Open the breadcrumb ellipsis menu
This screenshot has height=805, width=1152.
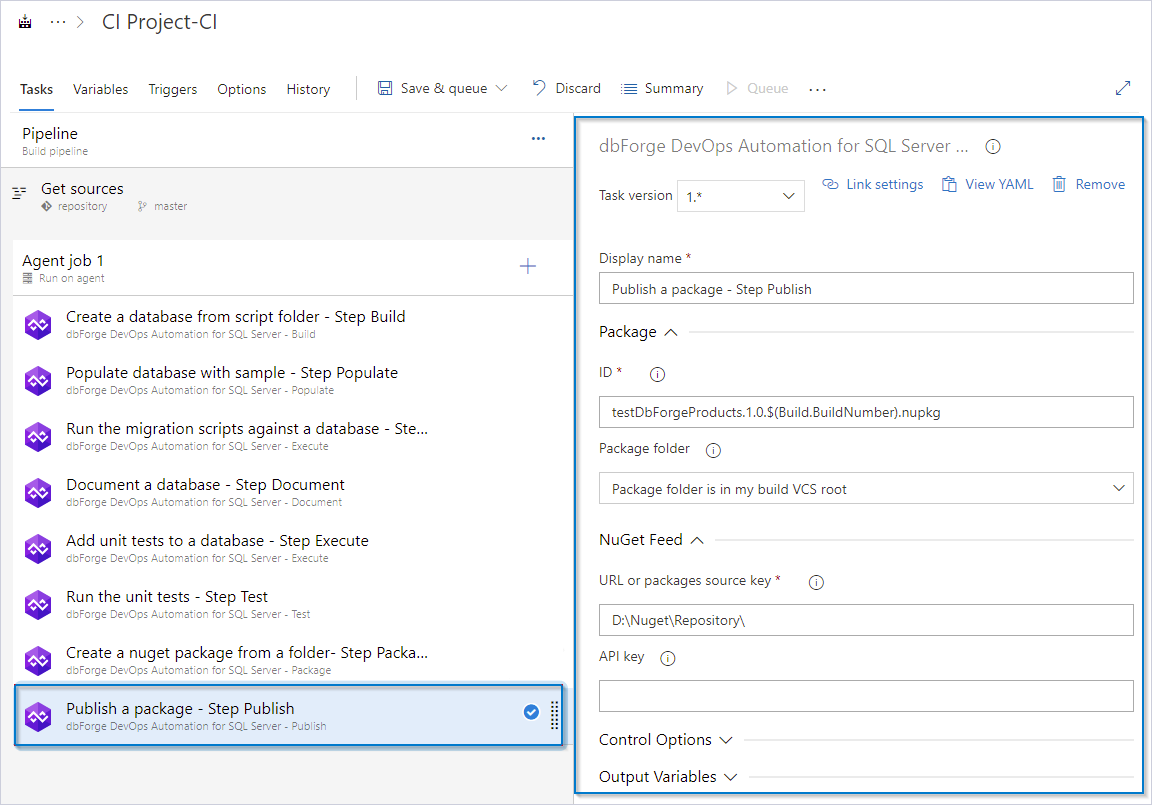pyautogui.click(x=58, y=22)
